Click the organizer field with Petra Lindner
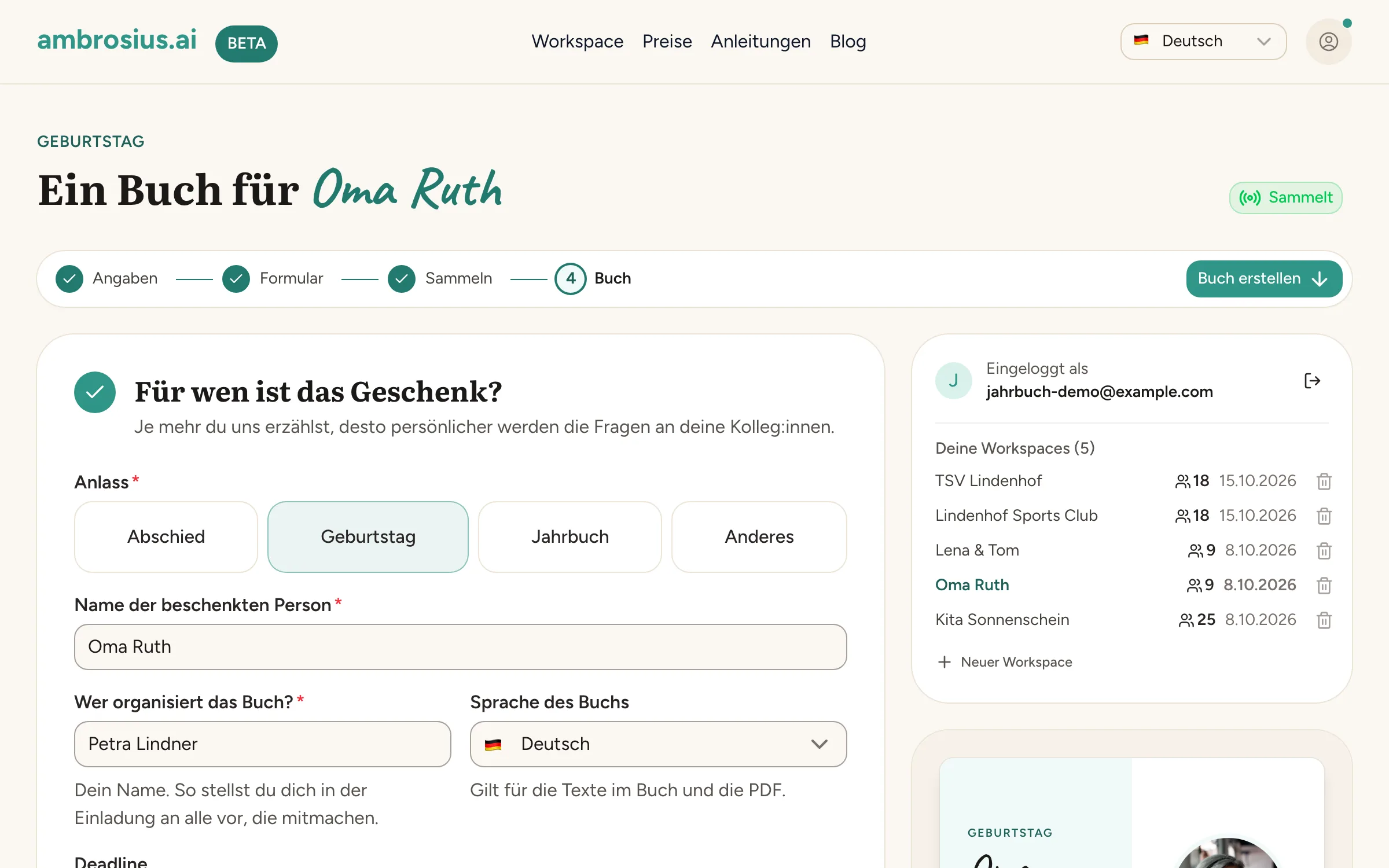Image resolution: width=1389 pixels, height=868 pixels. 263,744
